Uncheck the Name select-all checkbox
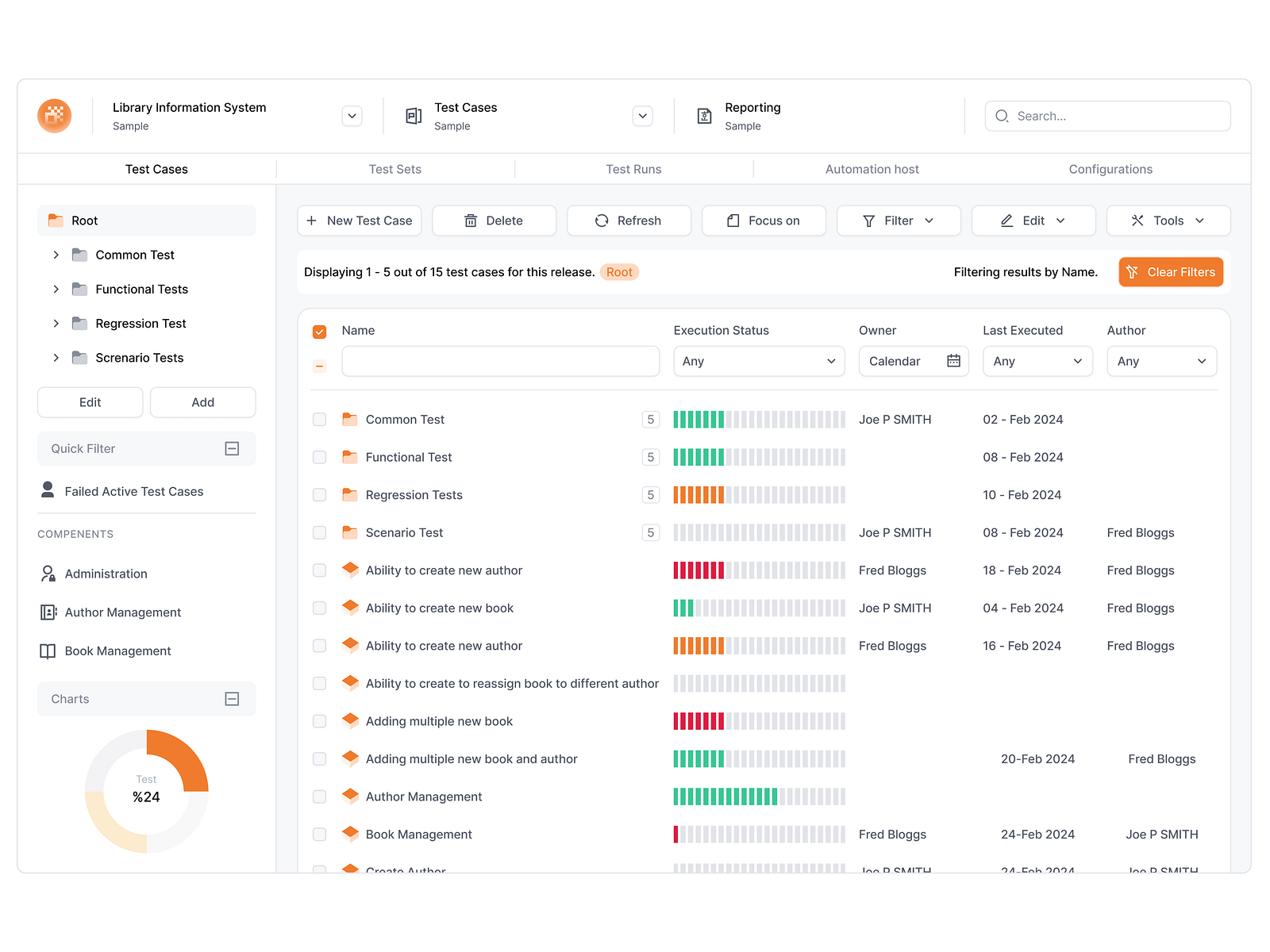 point(319,331)
